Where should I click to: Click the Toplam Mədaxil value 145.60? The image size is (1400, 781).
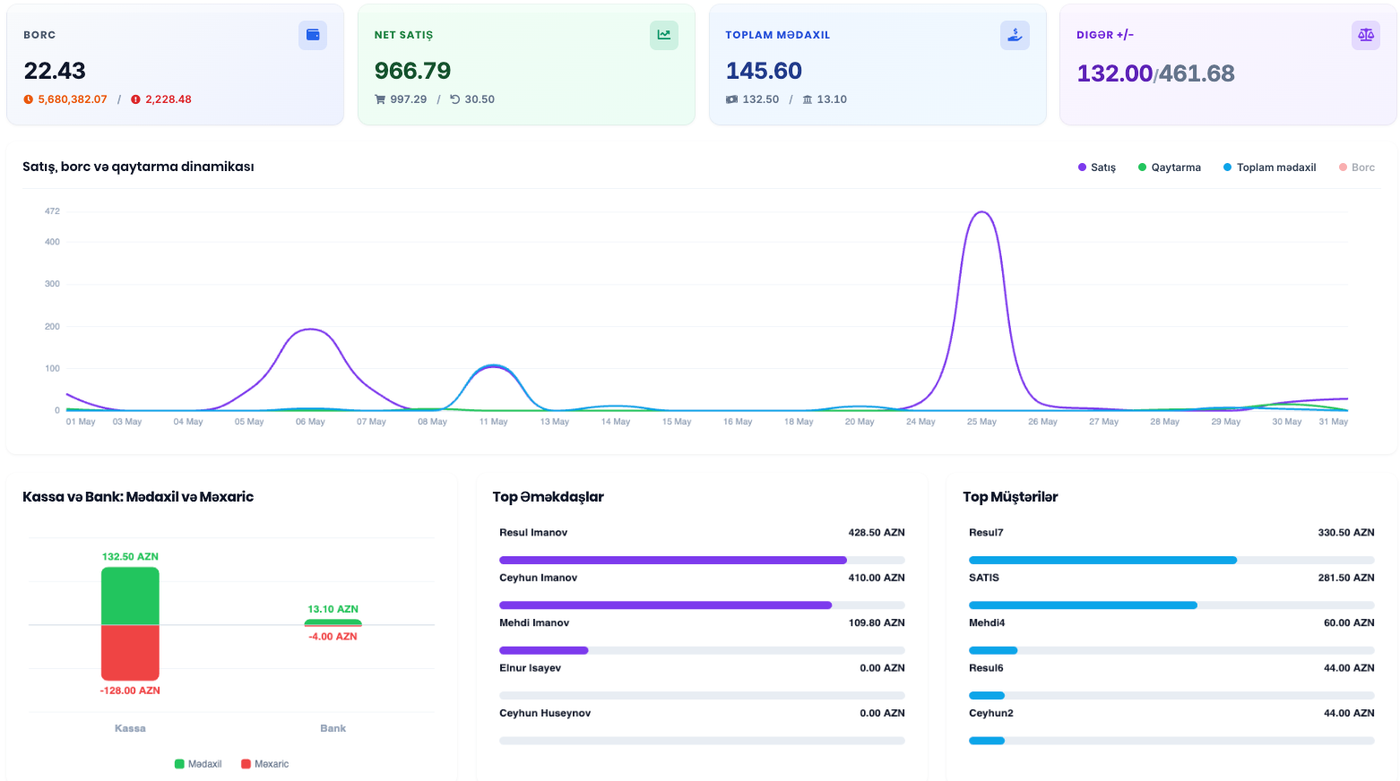pyautogui.click(x=764, y=71)
